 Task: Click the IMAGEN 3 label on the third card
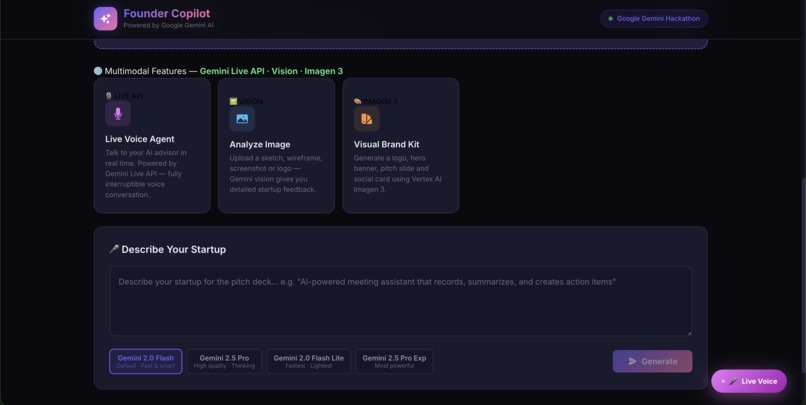376,101
